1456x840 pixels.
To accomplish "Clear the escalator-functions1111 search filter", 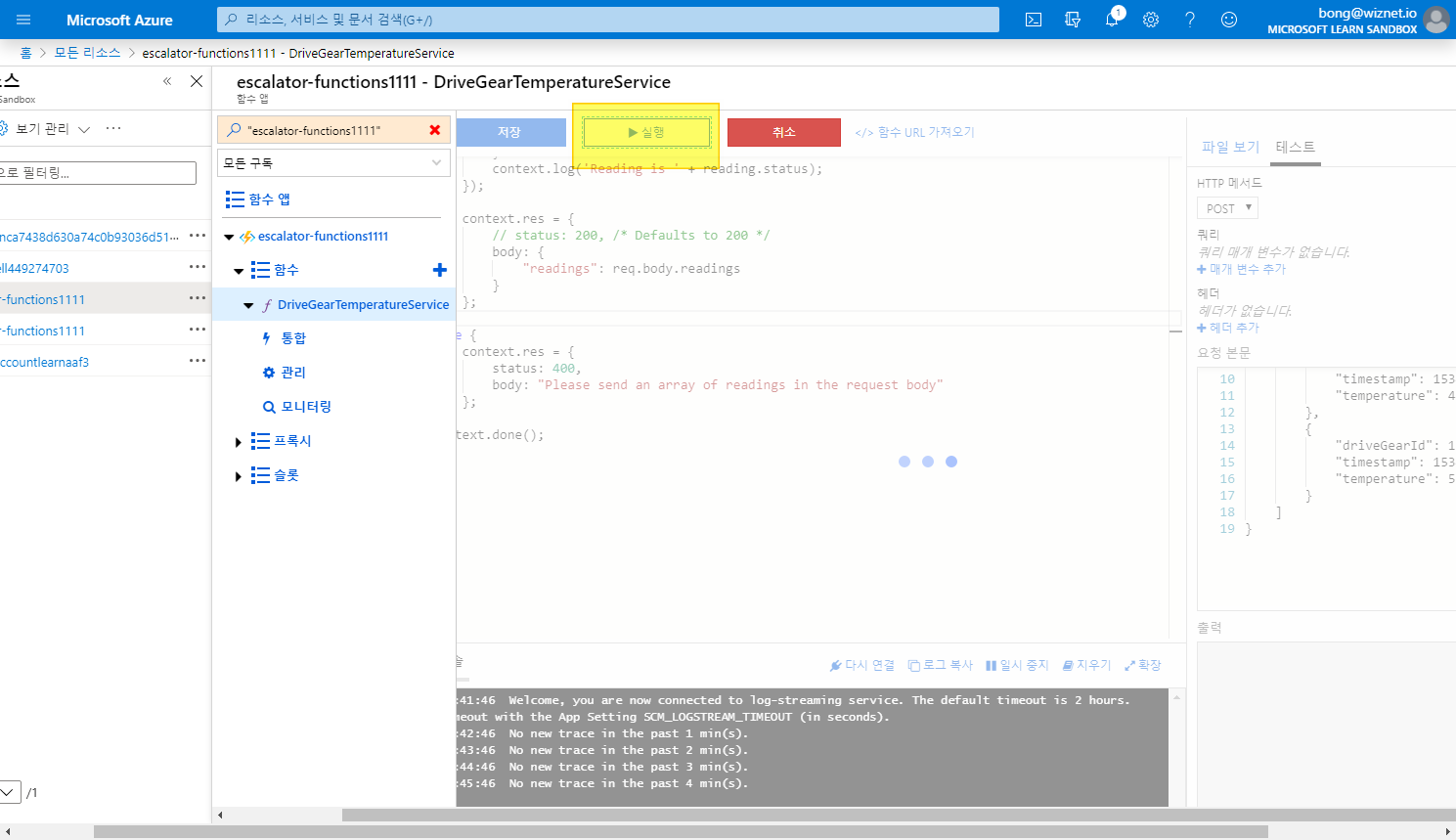I will tap(435, 130).
